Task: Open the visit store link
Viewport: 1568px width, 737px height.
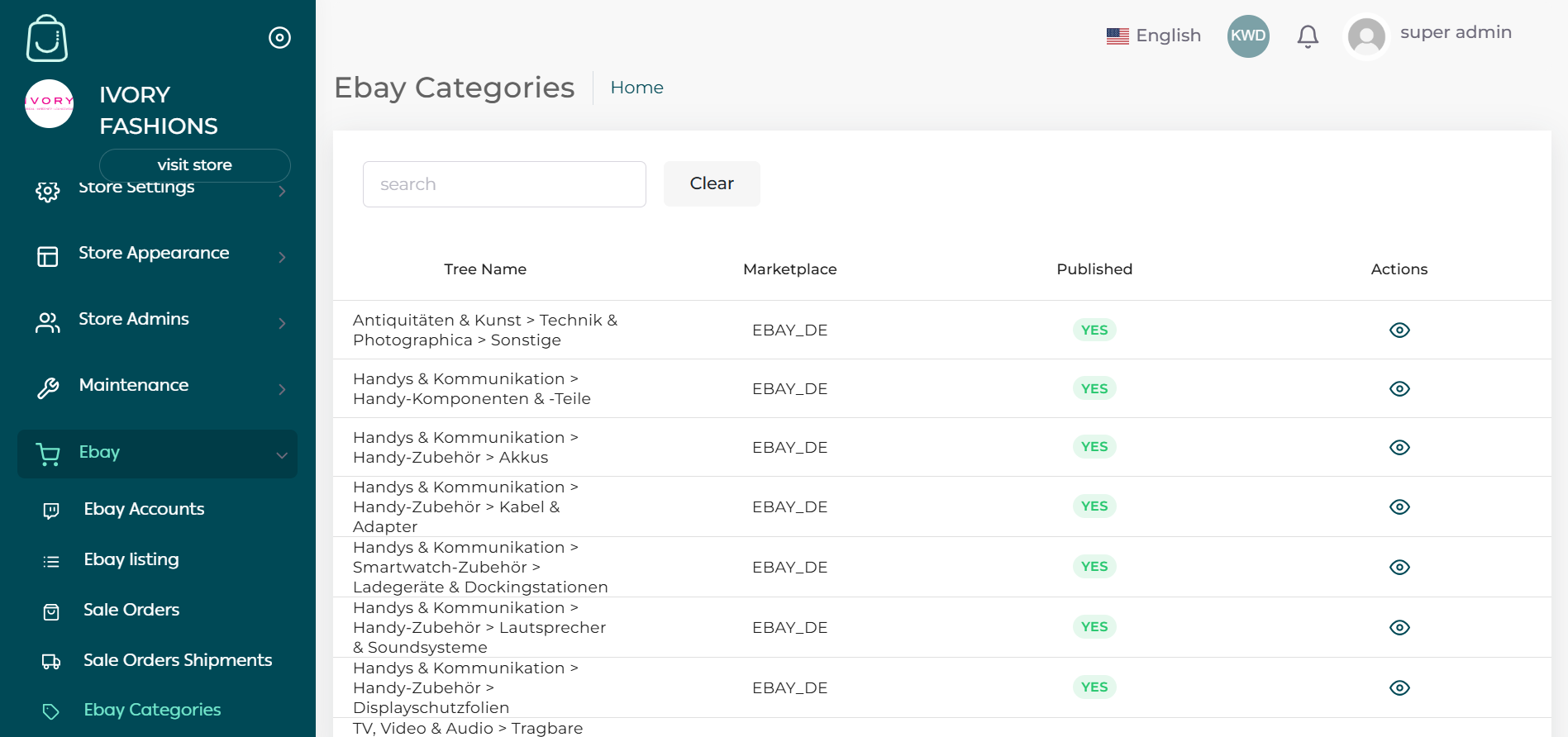Action: (x=195, y=165)
